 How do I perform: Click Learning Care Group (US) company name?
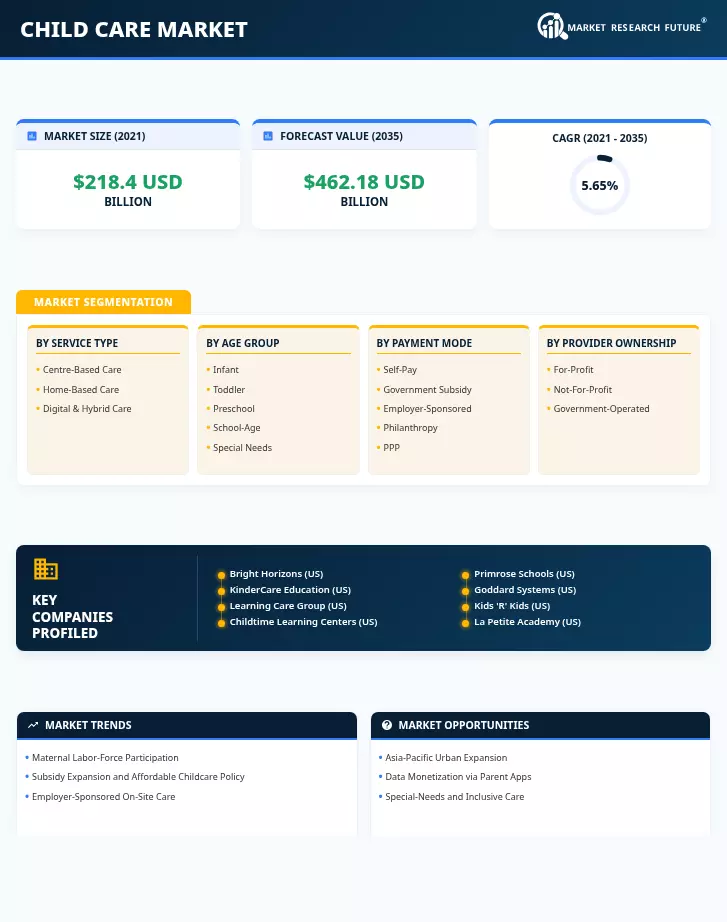pos(288,606)
